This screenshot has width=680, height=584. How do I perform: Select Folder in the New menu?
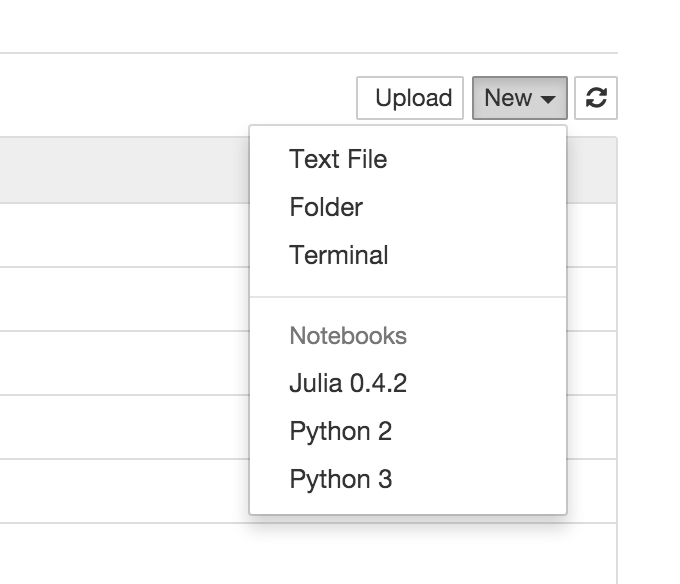pyautogui.click(x=408, y=207)
